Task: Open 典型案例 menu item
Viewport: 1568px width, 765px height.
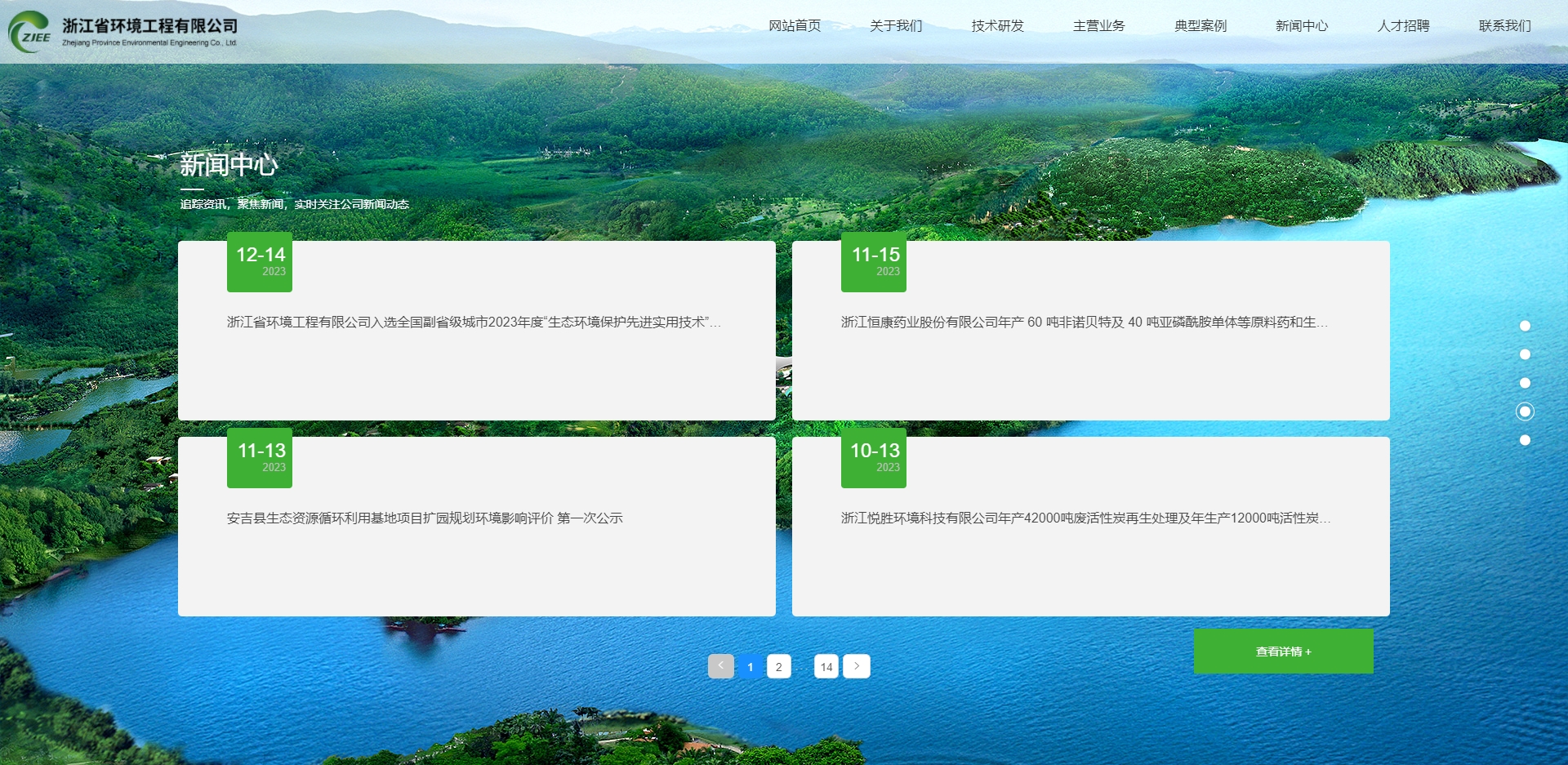Action: coord(1200,26)
